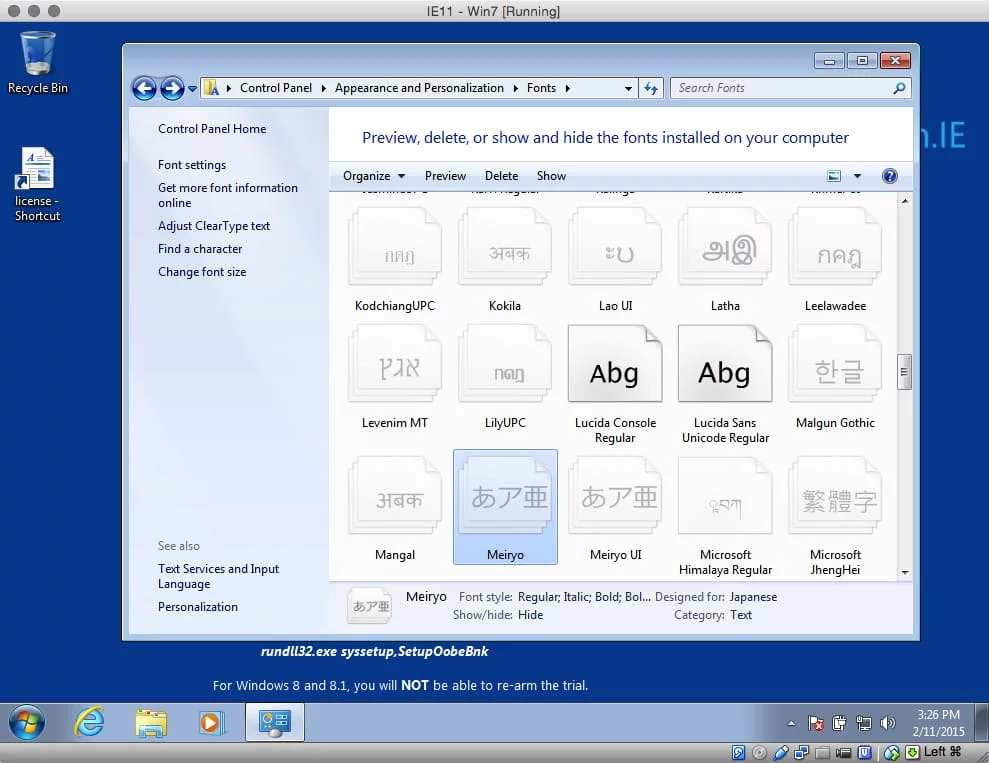The image size is (989, 763).
Task: Select the Lao UI font icon
Action: click(615, 247)
